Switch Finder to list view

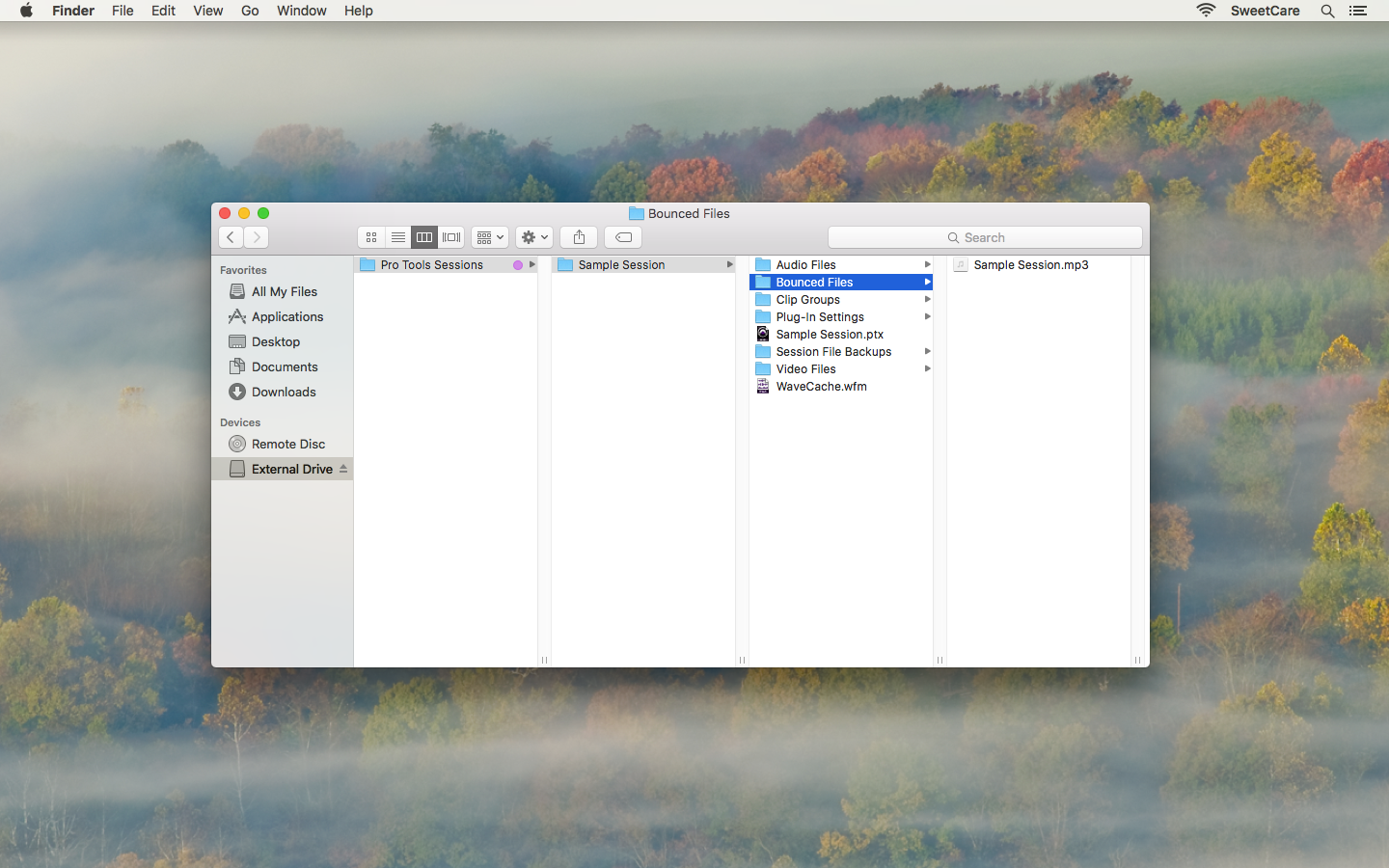(x=397, y=237)
